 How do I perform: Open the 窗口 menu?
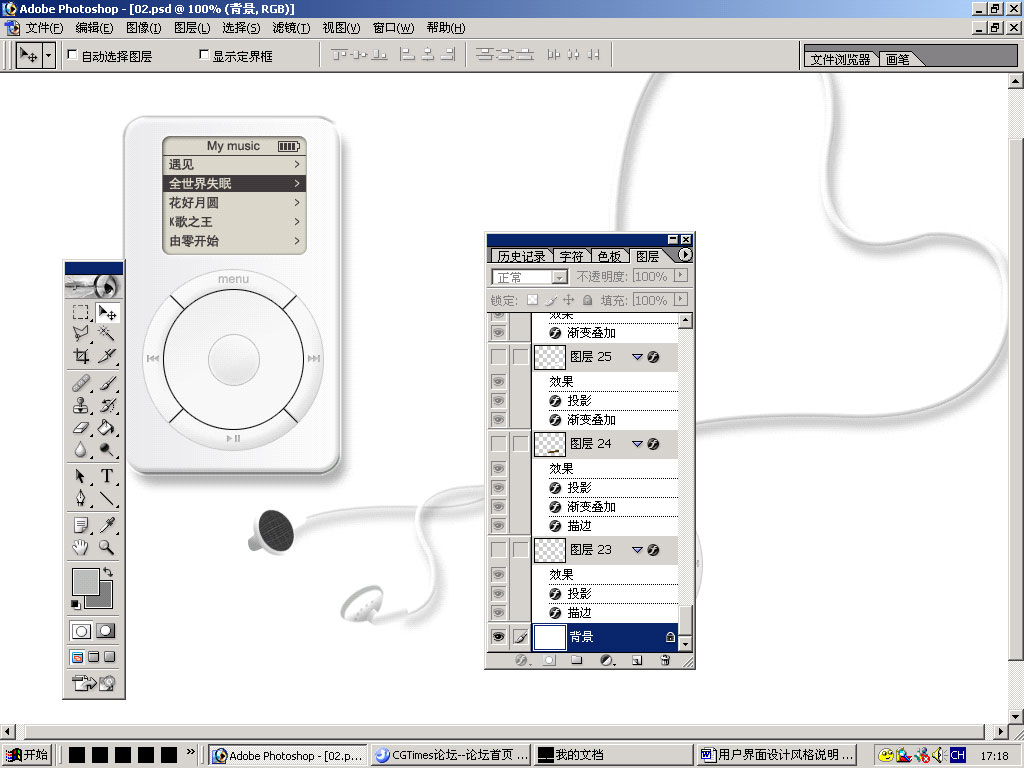393,27
